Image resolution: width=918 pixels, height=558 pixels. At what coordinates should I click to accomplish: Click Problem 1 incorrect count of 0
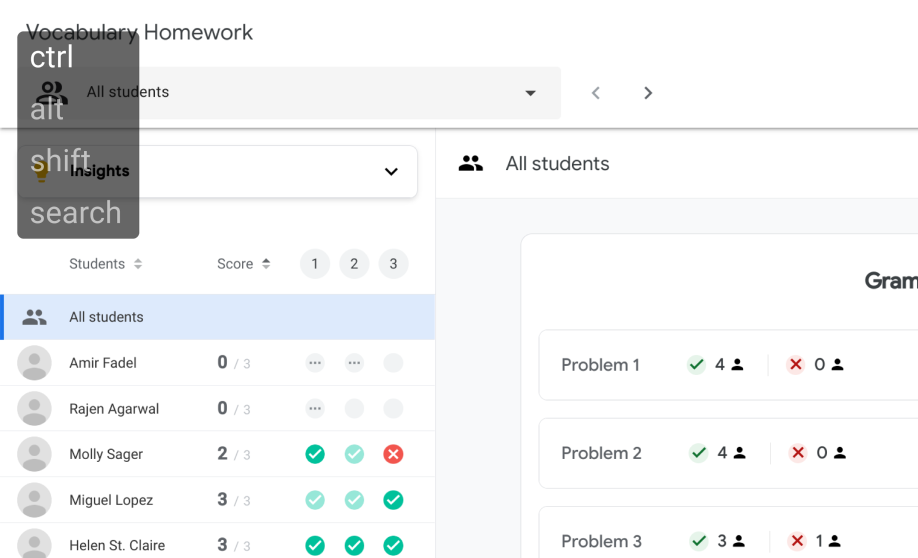pos(815,365)
